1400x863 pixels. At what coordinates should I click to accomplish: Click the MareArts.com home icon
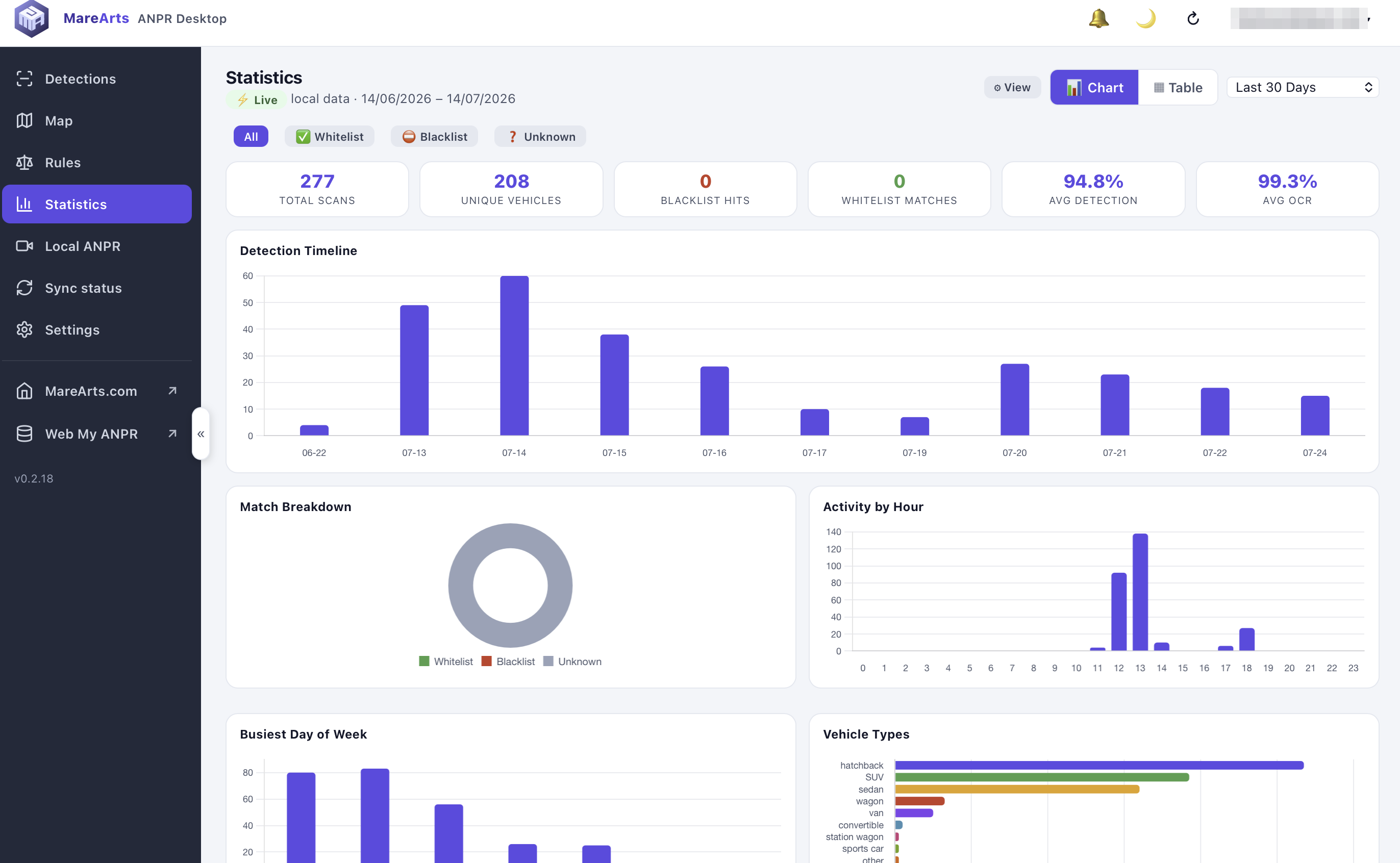(24, 391)
